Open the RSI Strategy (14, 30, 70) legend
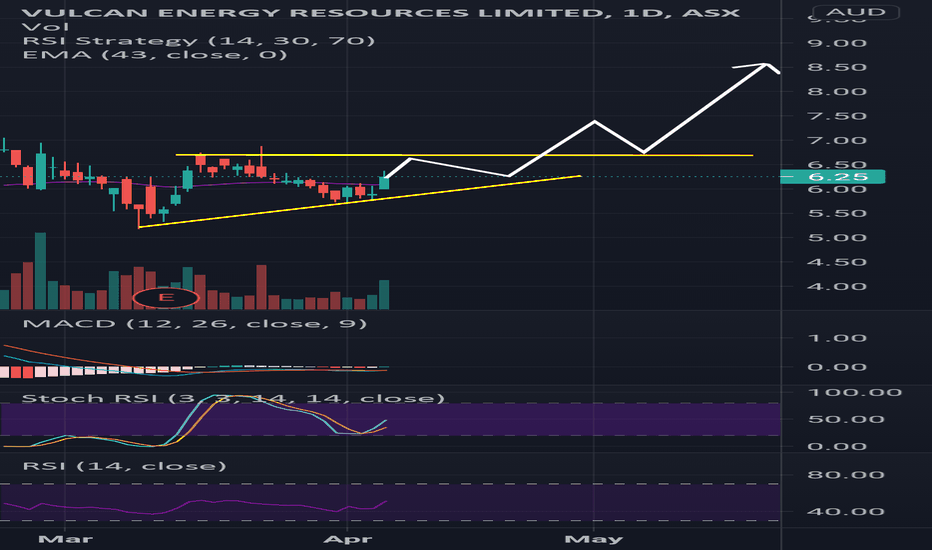 (x=199, y=40)
